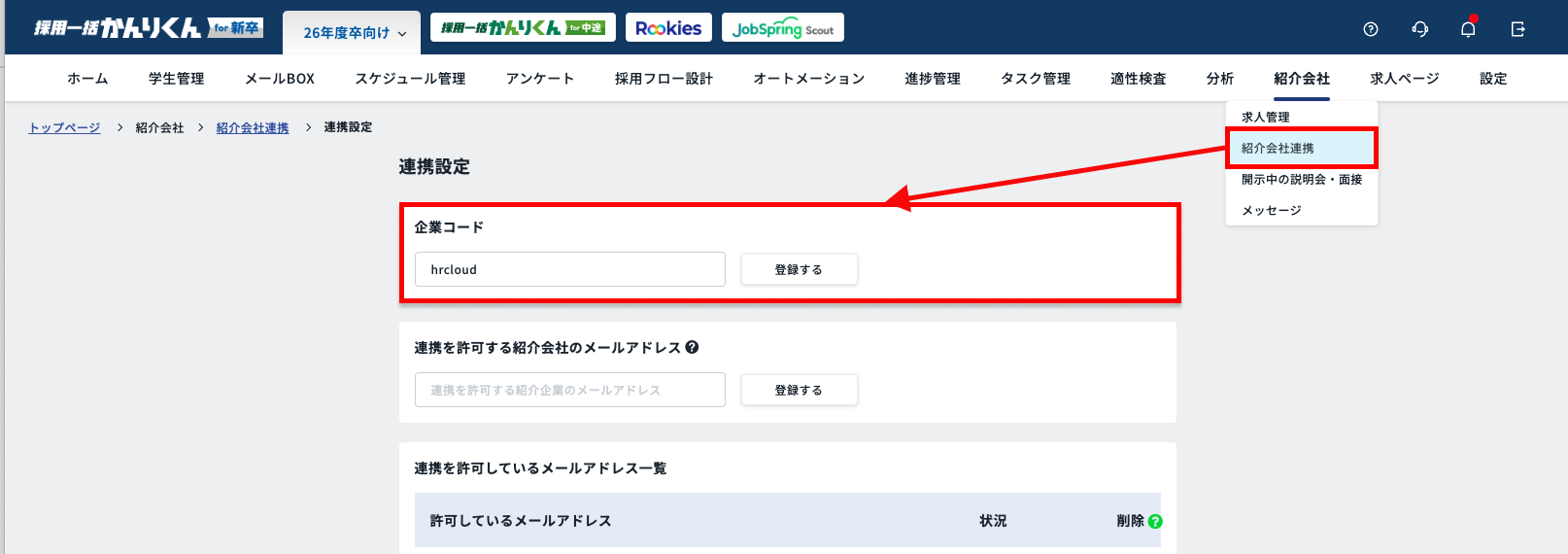This screenshot has width=1568, height=554.
Task: Open the notifications bell icon
Action: click(x=1468, y=29)
